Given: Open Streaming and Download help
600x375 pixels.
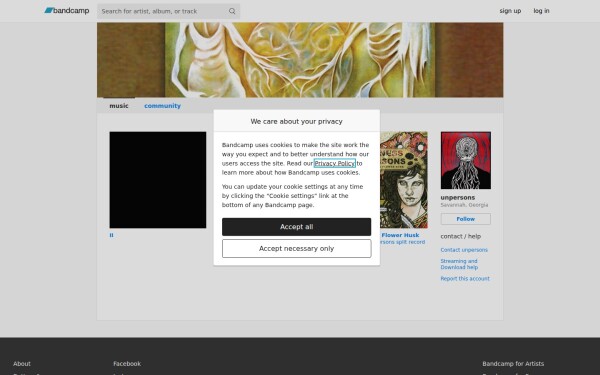Looking at the screenshot, I should tap(459, 264).
